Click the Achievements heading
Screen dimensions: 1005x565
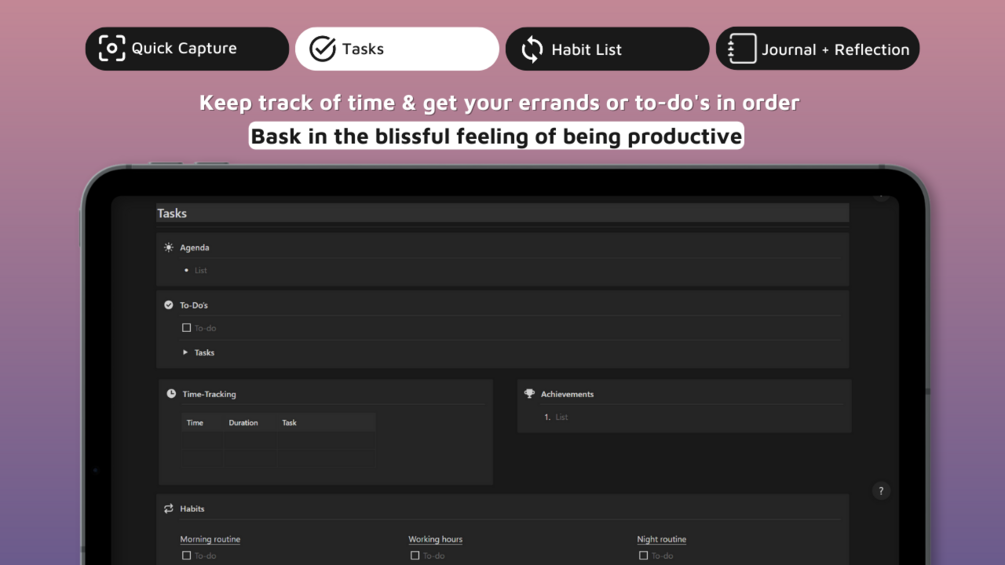567,394
